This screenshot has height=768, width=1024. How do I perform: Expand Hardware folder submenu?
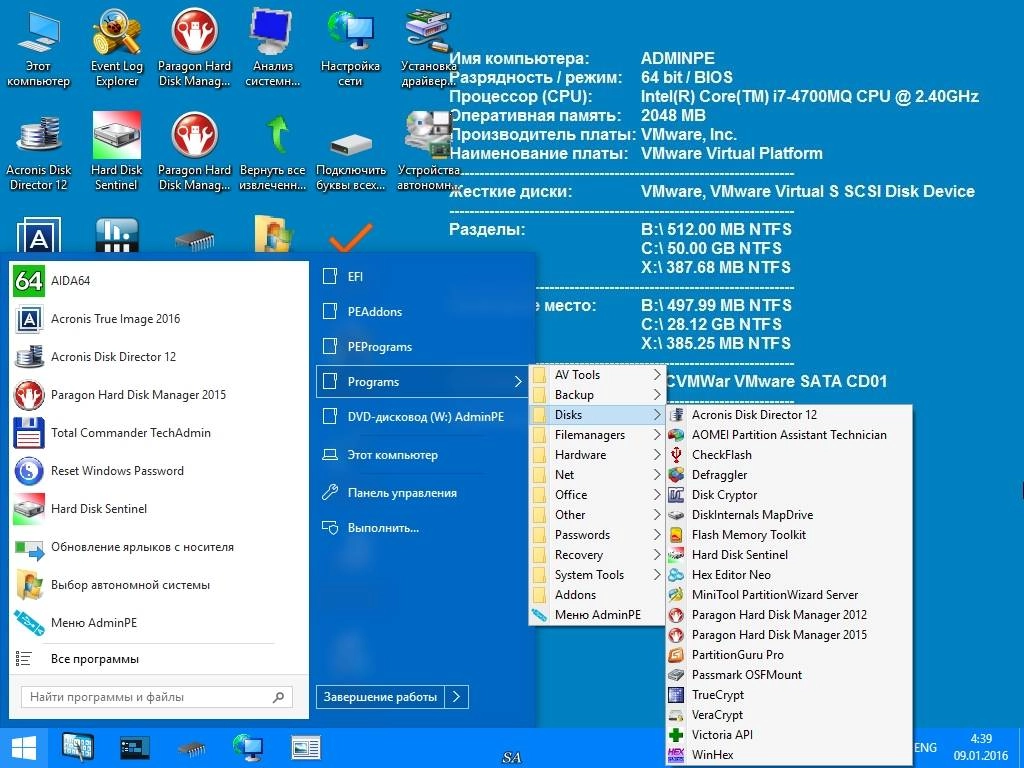597,455
